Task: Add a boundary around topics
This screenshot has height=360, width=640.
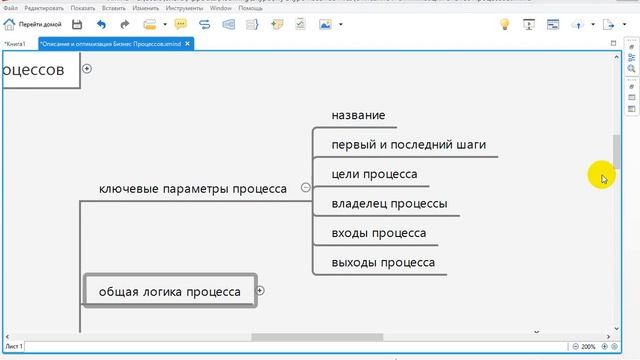Action: 229,24
